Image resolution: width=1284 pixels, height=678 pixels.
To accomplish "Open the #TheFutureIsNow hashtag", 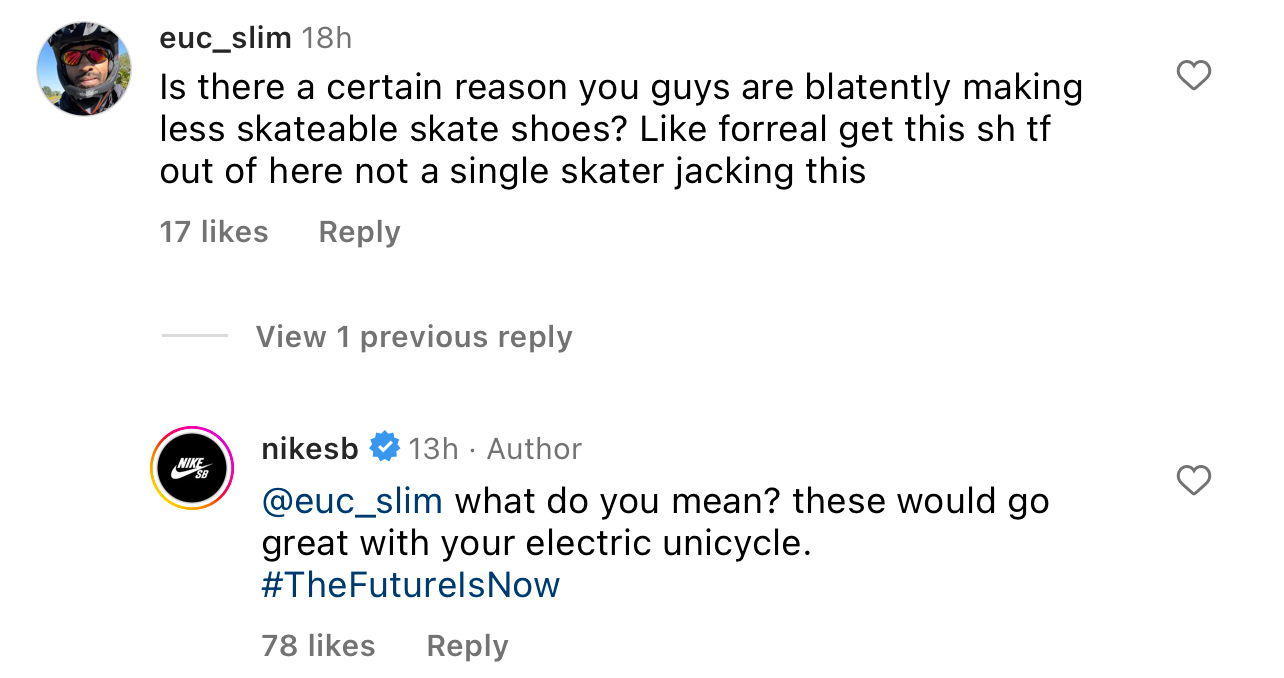I will [410, 585].
